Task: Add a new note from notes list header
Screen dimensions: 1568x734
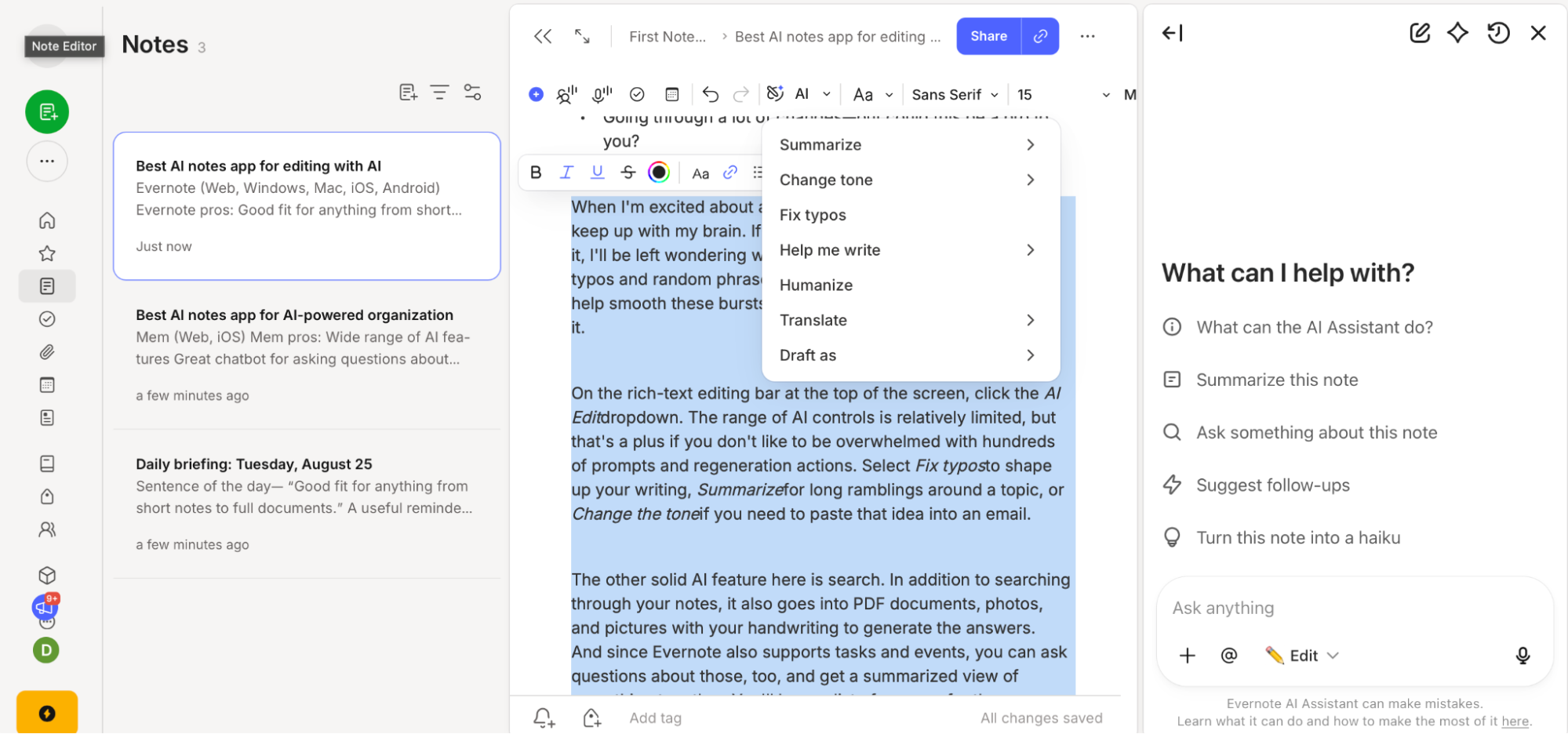Action: pyautogui.click(x=408, y=93)
